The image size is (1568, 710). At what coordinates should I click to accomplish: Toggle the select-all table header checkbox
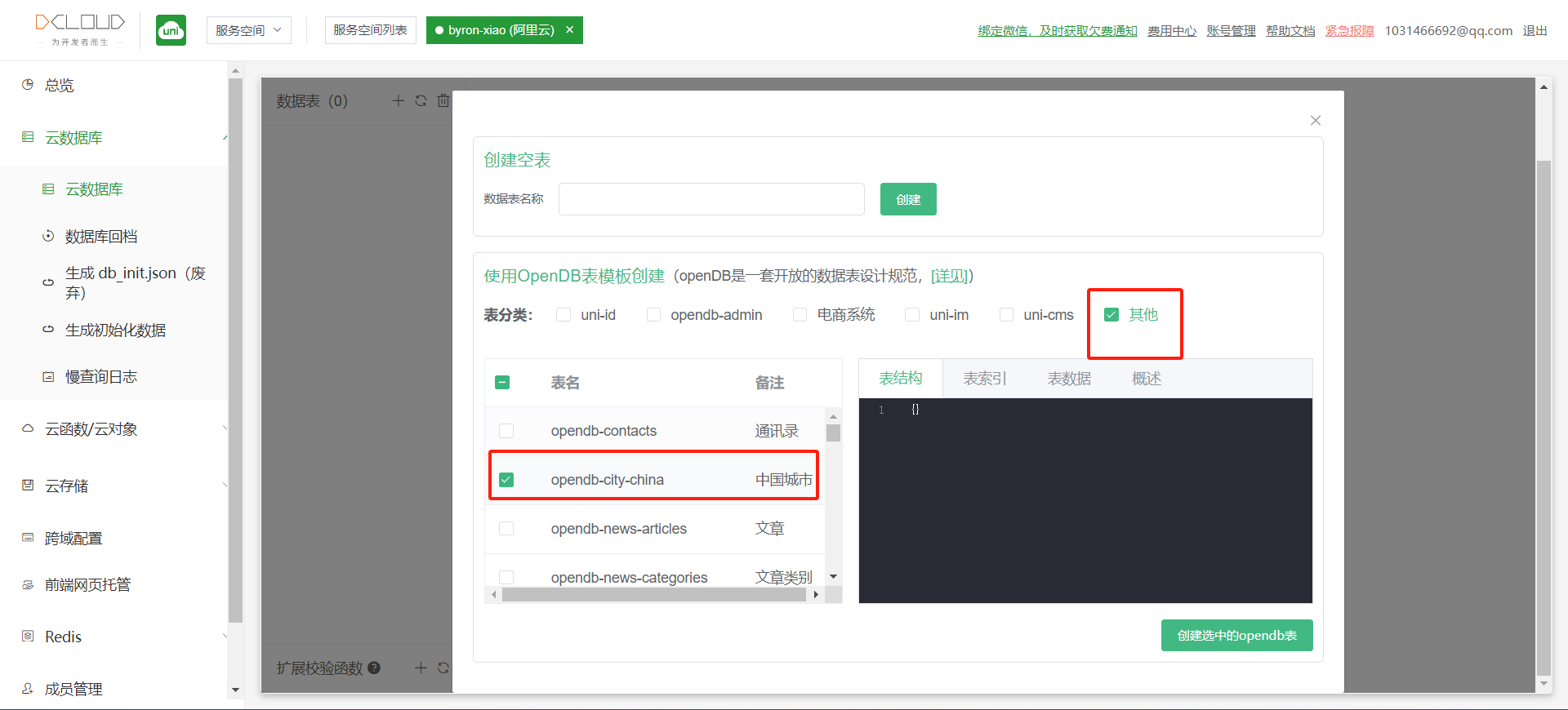tap(503, 383)
